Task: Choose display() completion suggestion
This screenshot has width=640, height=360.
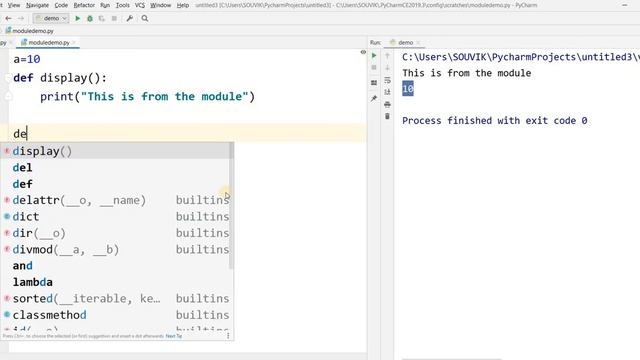Action: (117, 151)
